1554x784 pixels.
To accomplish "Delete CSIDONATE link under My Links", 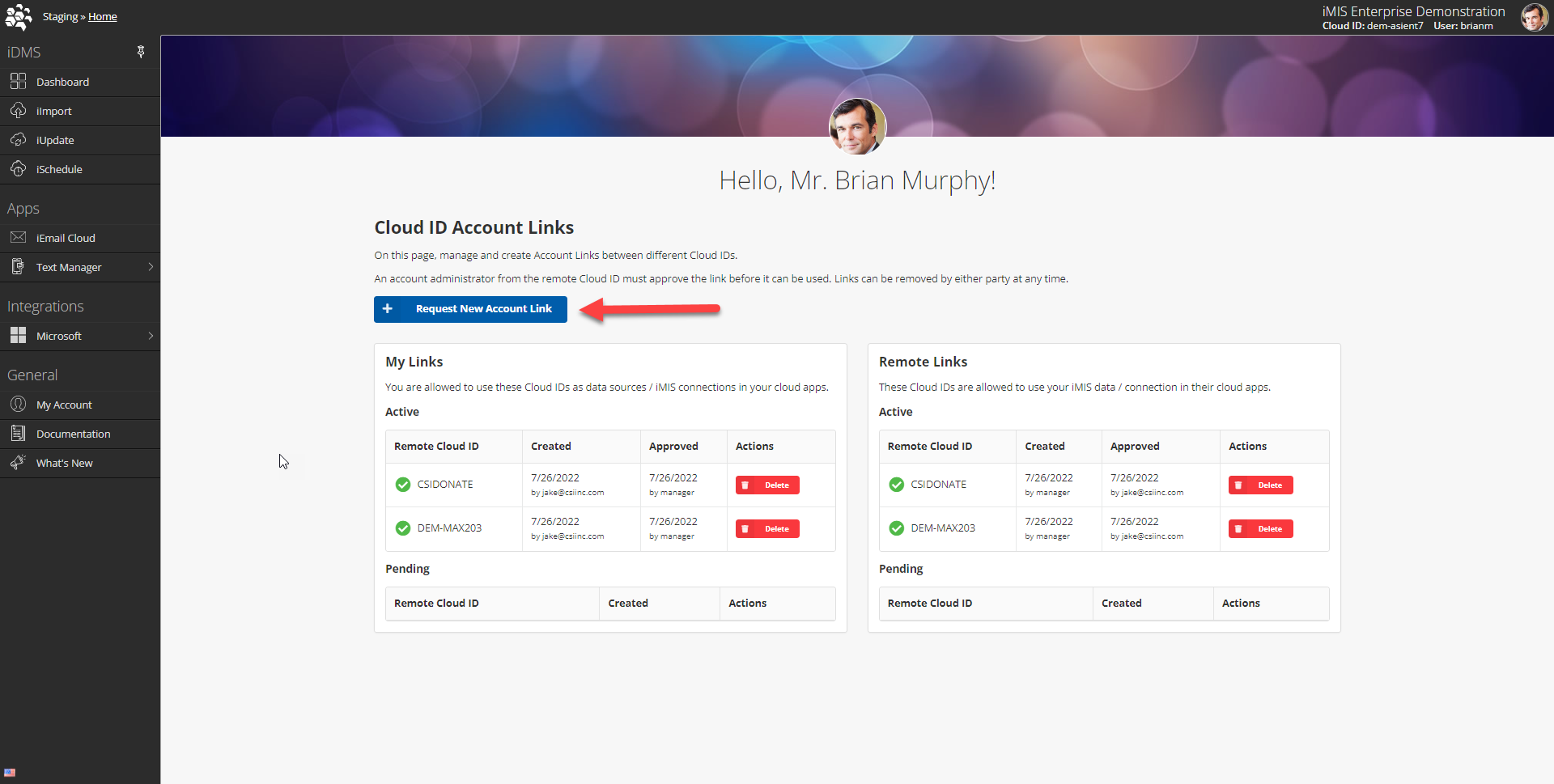I will (767, 485).
